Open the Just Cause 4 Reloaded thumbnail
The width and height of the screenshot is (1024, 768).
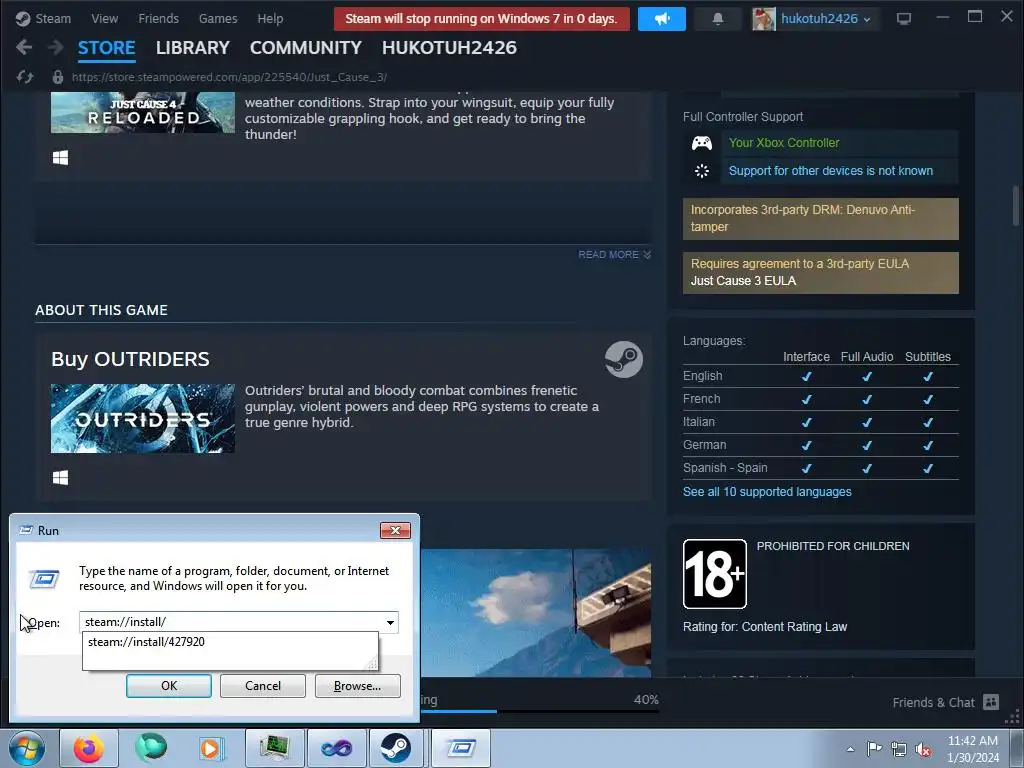pos(143,112)
